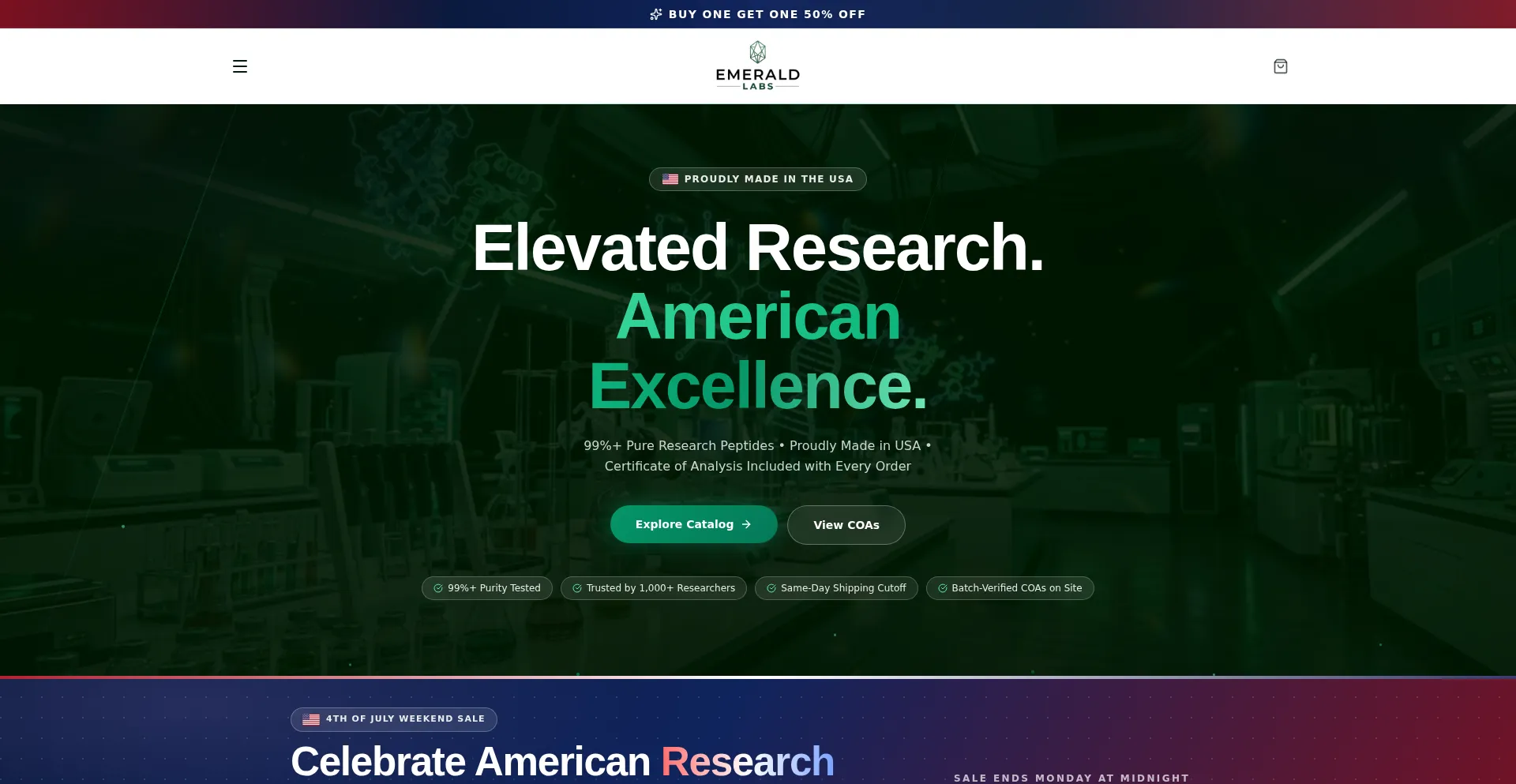1516x784 pixels.
Task: Click the checkmark beside Batch-Verified COAs on Site
Action: (943, 588)
